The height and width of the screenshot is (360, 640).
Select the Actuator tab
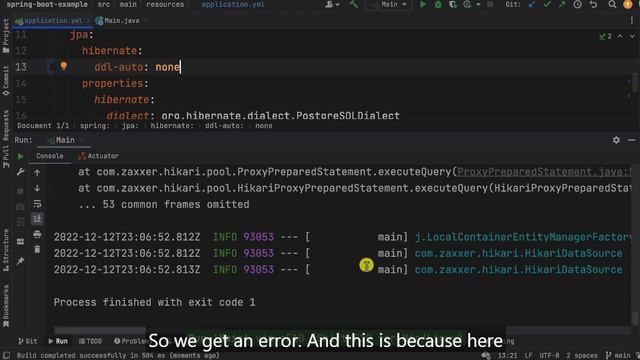[99, 156]
